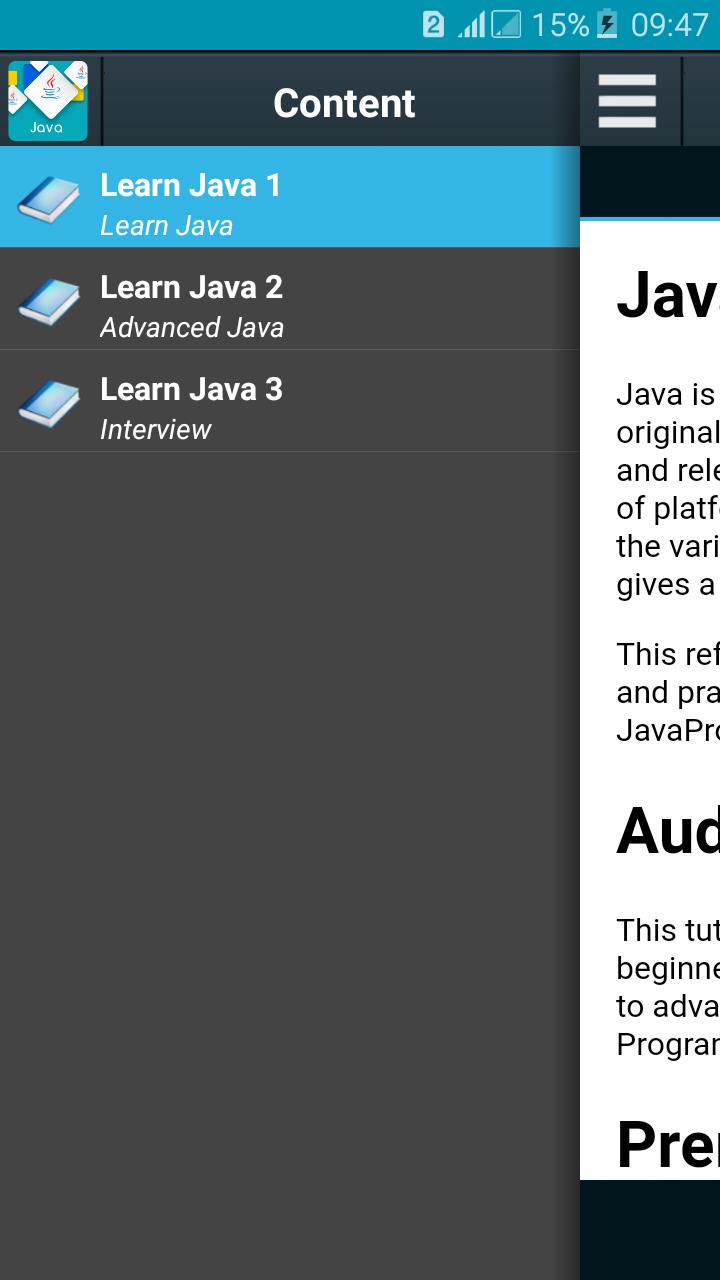This screenshot has height=1280, width=720.
Task: Tap the partially visible 'Pre' heading
Action: coord(667,1144)
